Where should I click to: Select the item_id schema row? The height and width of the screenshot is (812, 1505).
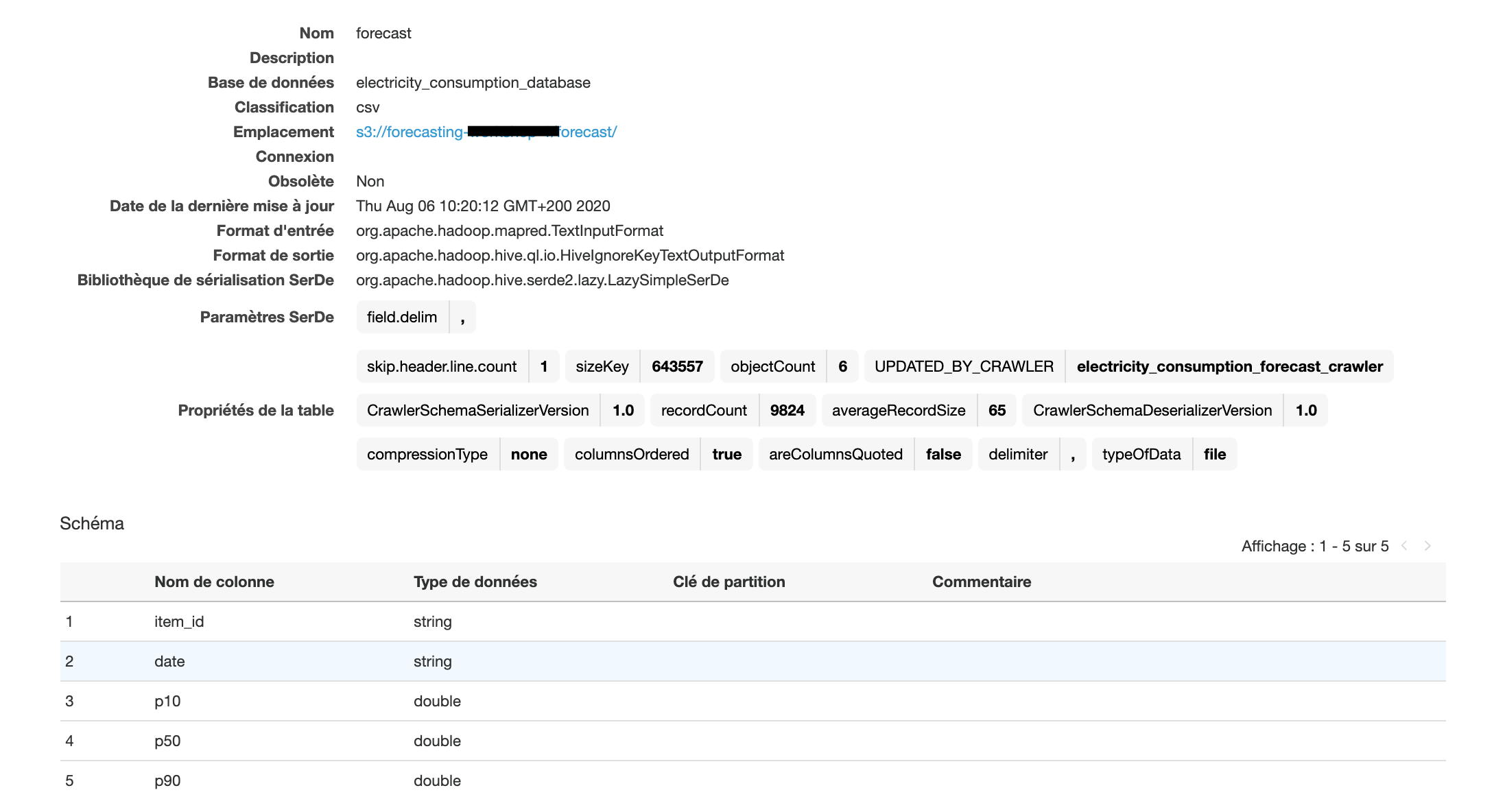[178, 621]
